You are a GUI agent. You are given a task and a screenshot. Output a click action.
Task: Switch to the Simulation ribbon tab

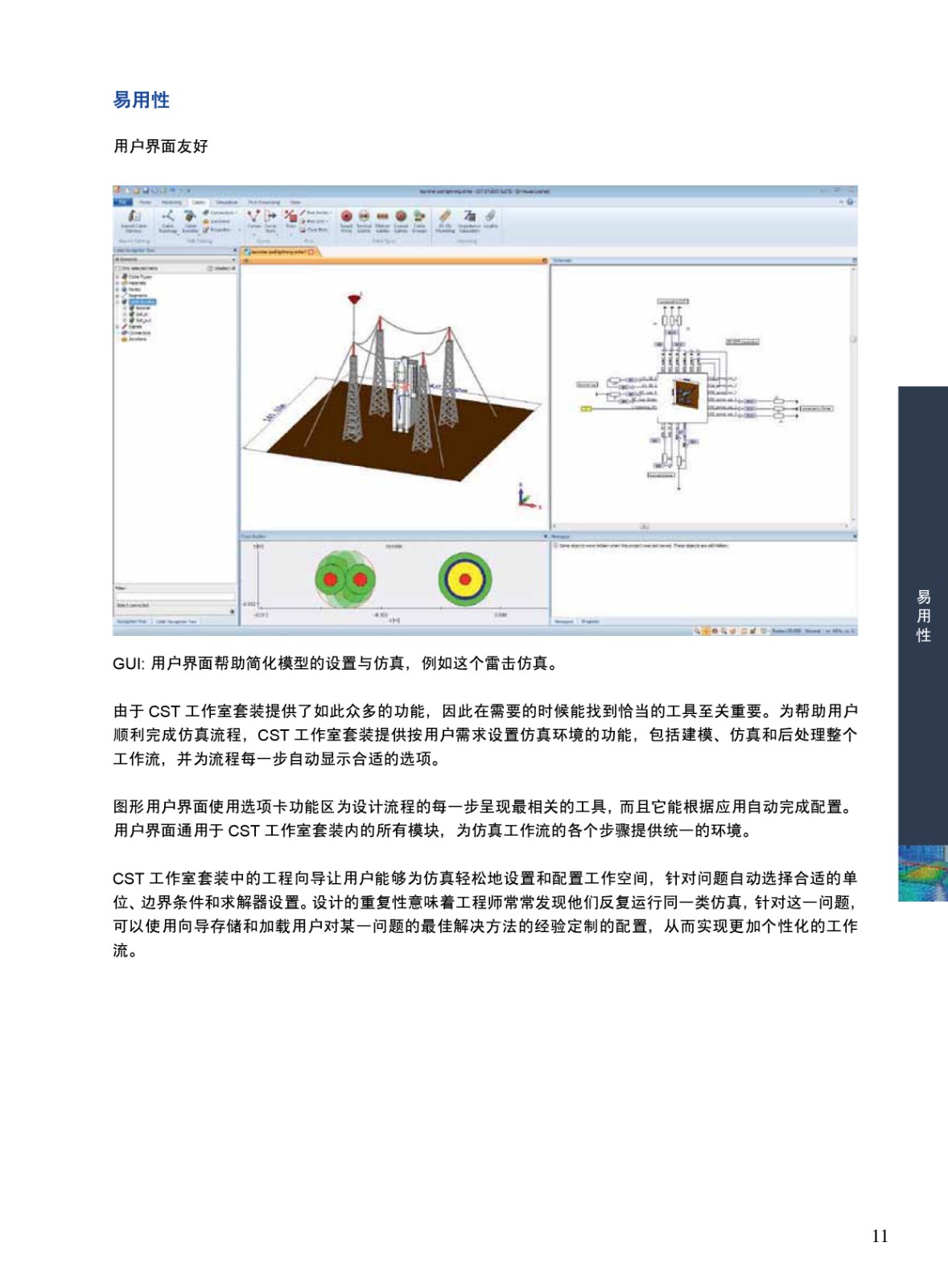pos(227,202)
